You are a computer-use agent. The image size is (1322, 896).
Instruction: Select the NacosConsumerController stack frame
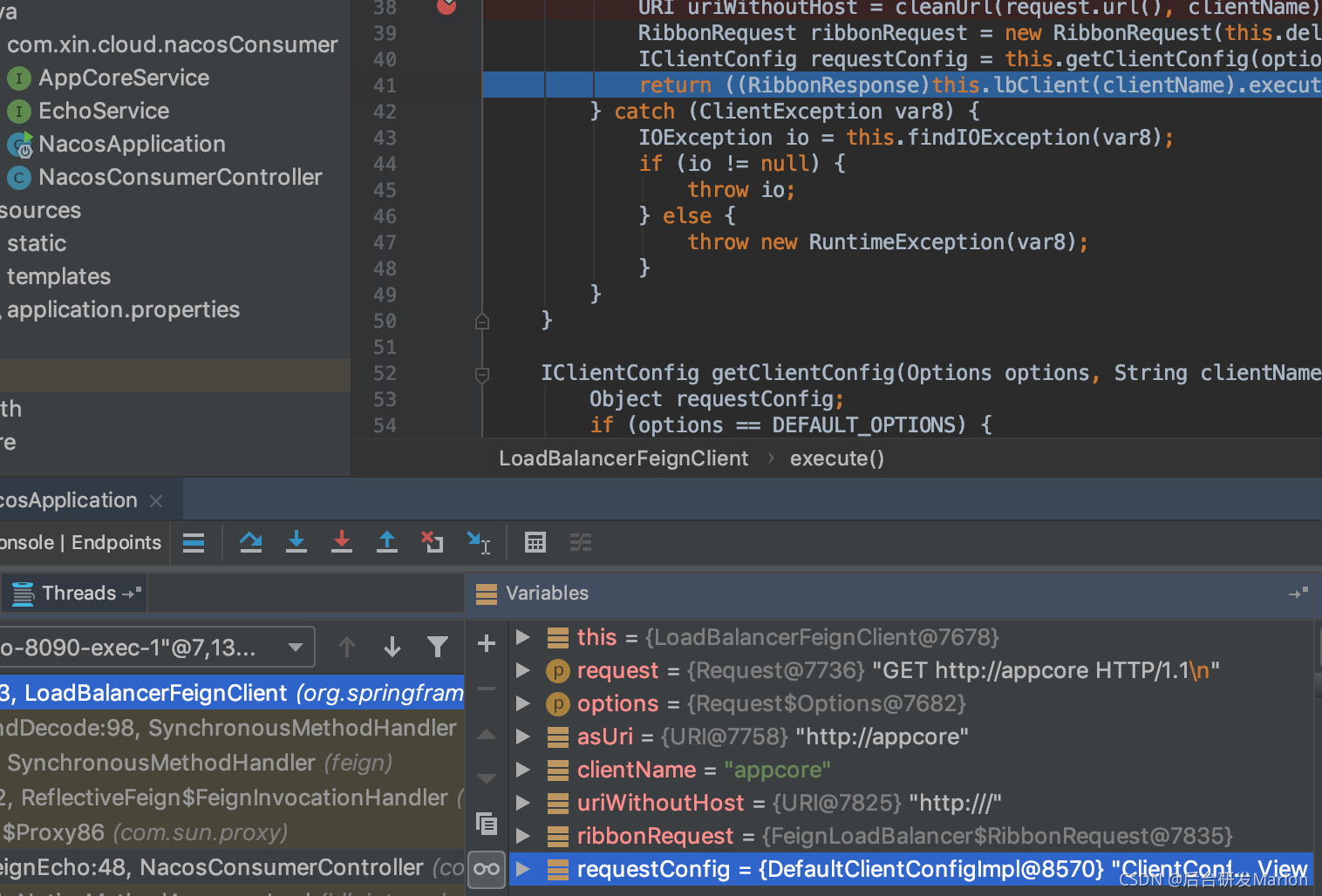pos(232,867)
